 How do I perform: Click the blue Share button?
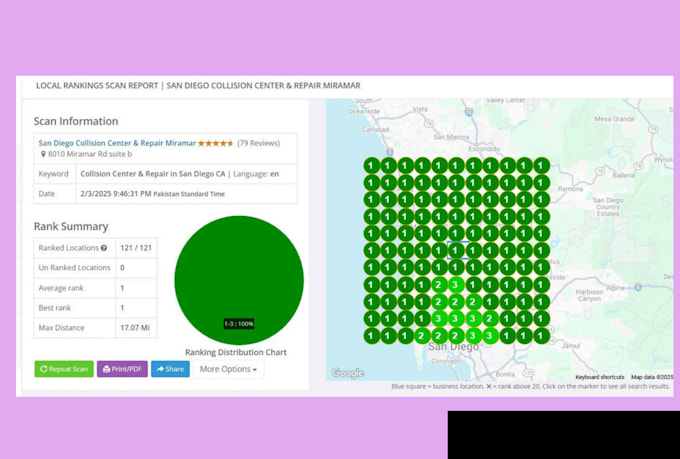pyautogui.click(x=170, y=369)
